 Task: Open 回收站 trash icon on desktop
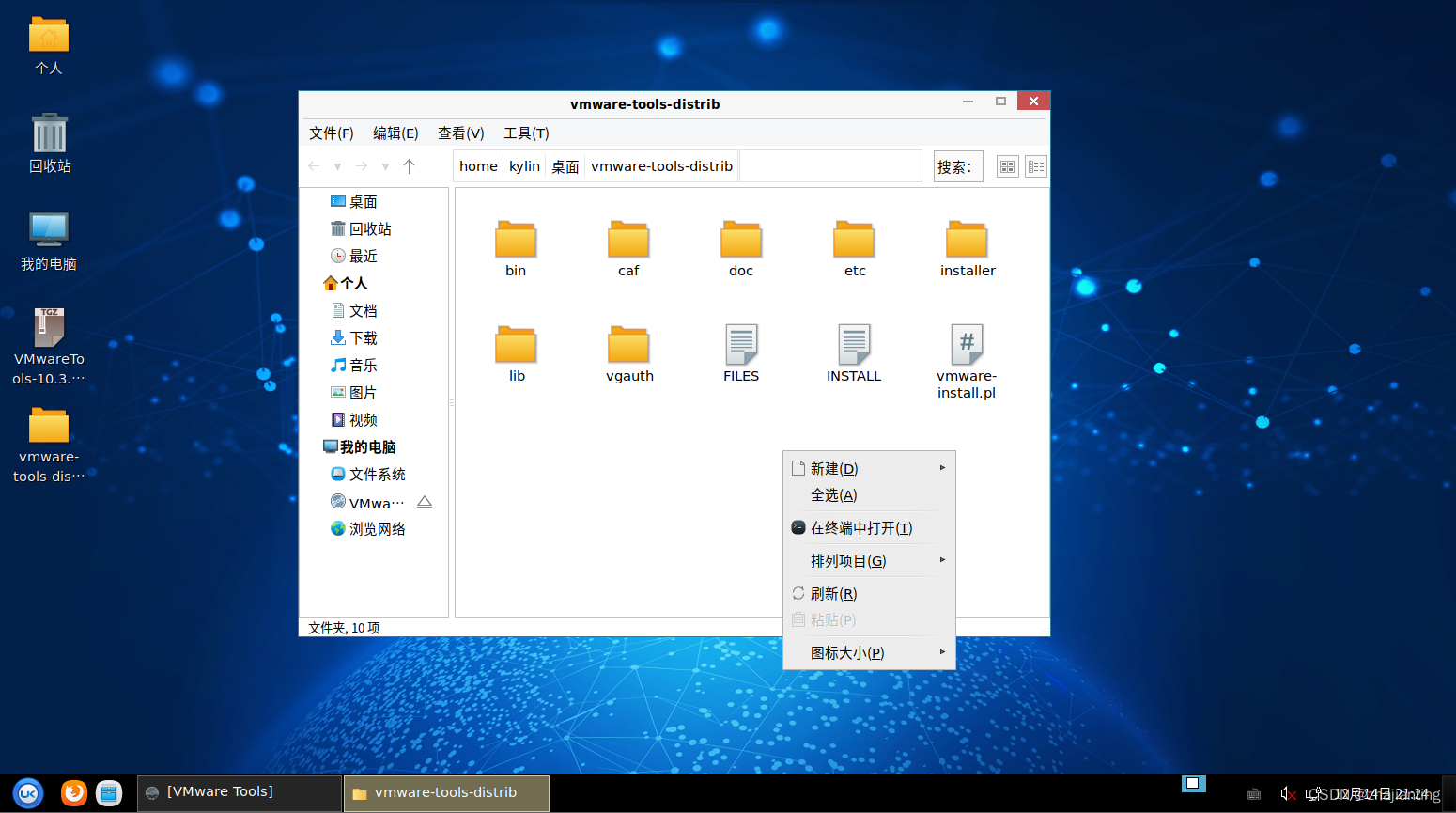[x=50, y=143]
